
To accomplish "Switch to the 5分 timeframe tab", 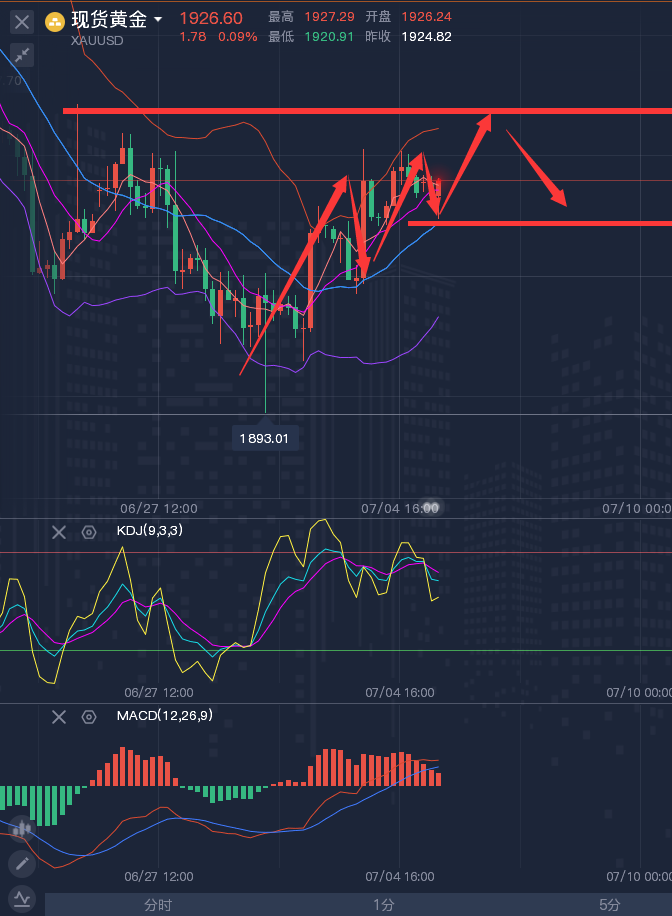I will (609, 905).
